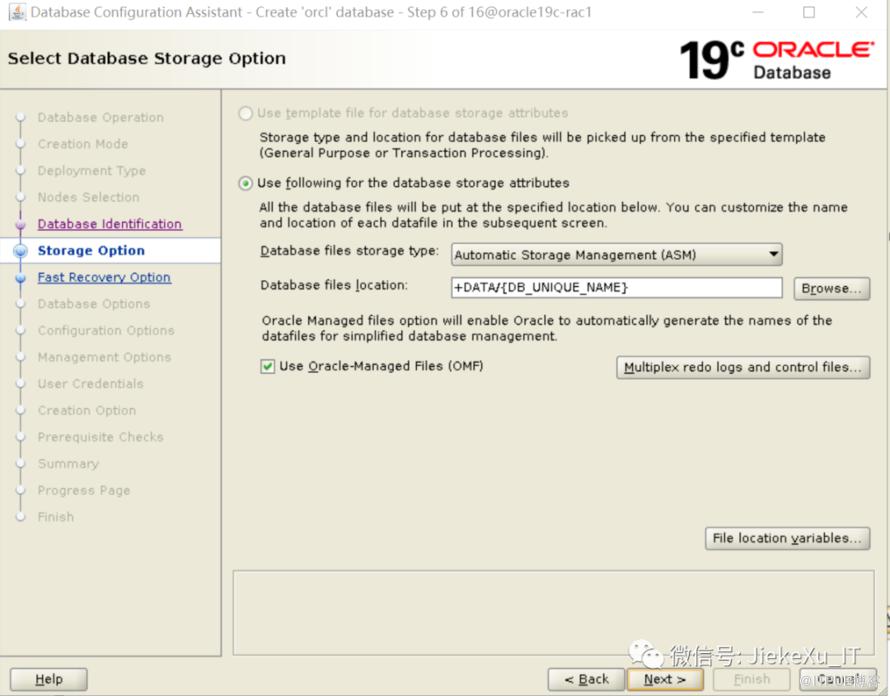Click the Nodes Selection step
The height and width of the screenshot is (696, 890).
click(x=89, y=198)
